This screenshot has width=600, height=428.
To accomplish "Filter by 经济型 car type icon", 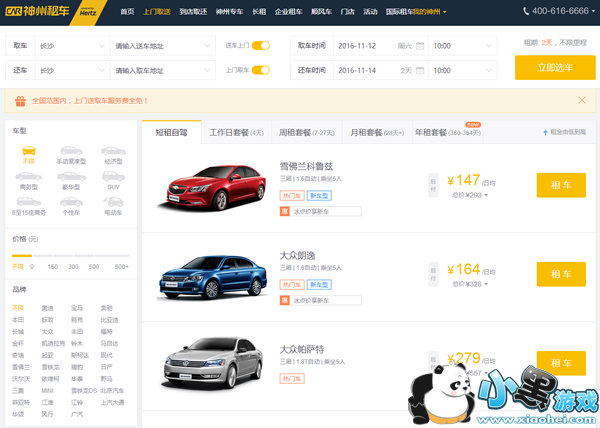I will (x=113, y=150).
